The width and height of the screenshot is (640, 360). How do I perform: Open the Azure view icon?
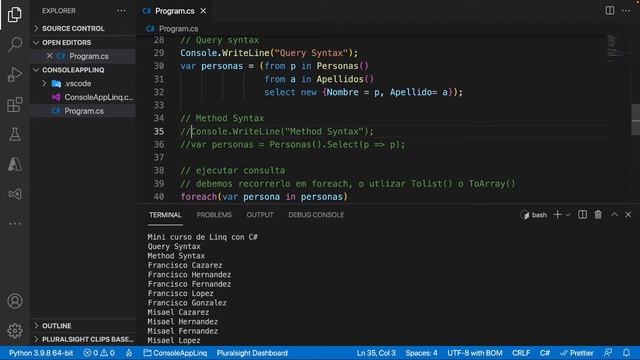coord(15,164)
